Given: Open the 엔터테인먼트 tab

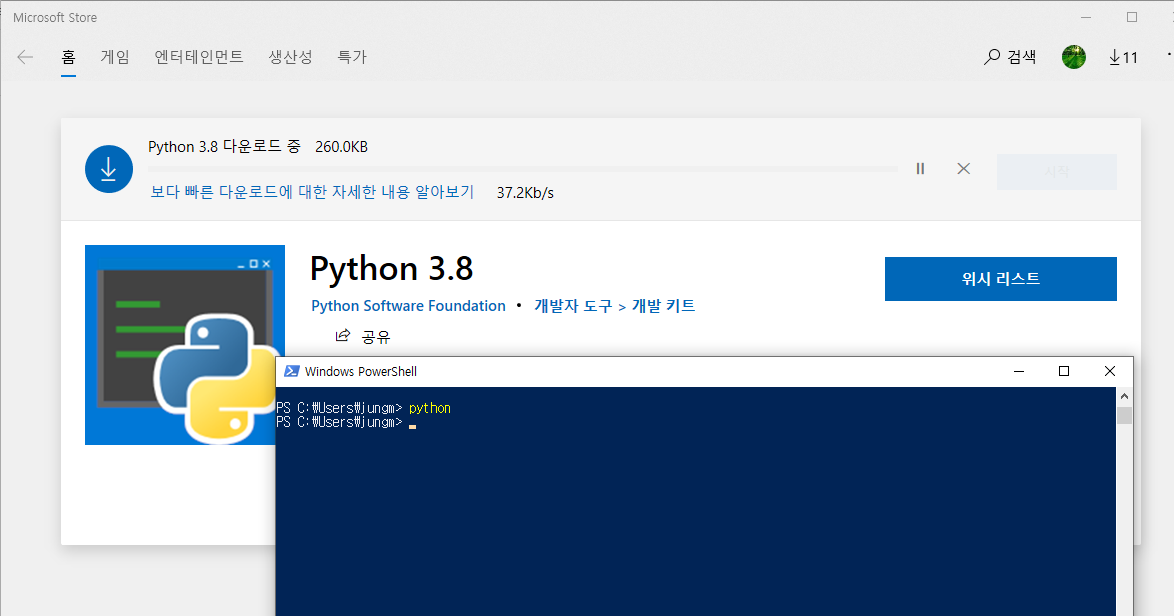Looking at the screenshot, I should (x=199, y=57).
